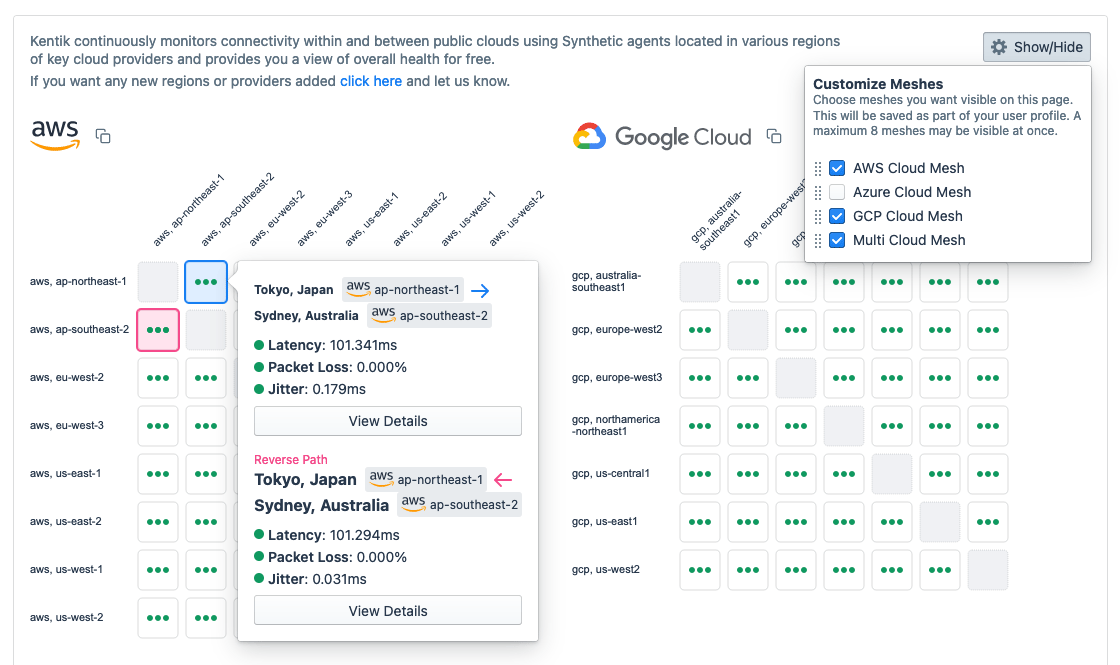Click View Details under the Reverse Path section
The width and height of the screenshot is (1120, 665).
coord(387,610)
